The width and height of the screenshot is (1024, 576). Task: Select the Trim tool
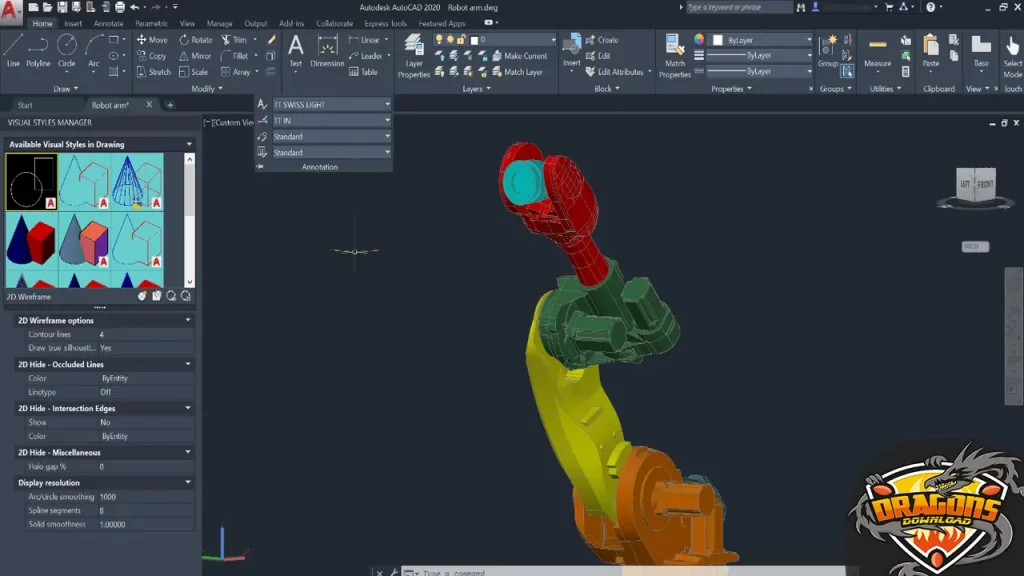tap(233, 40)
